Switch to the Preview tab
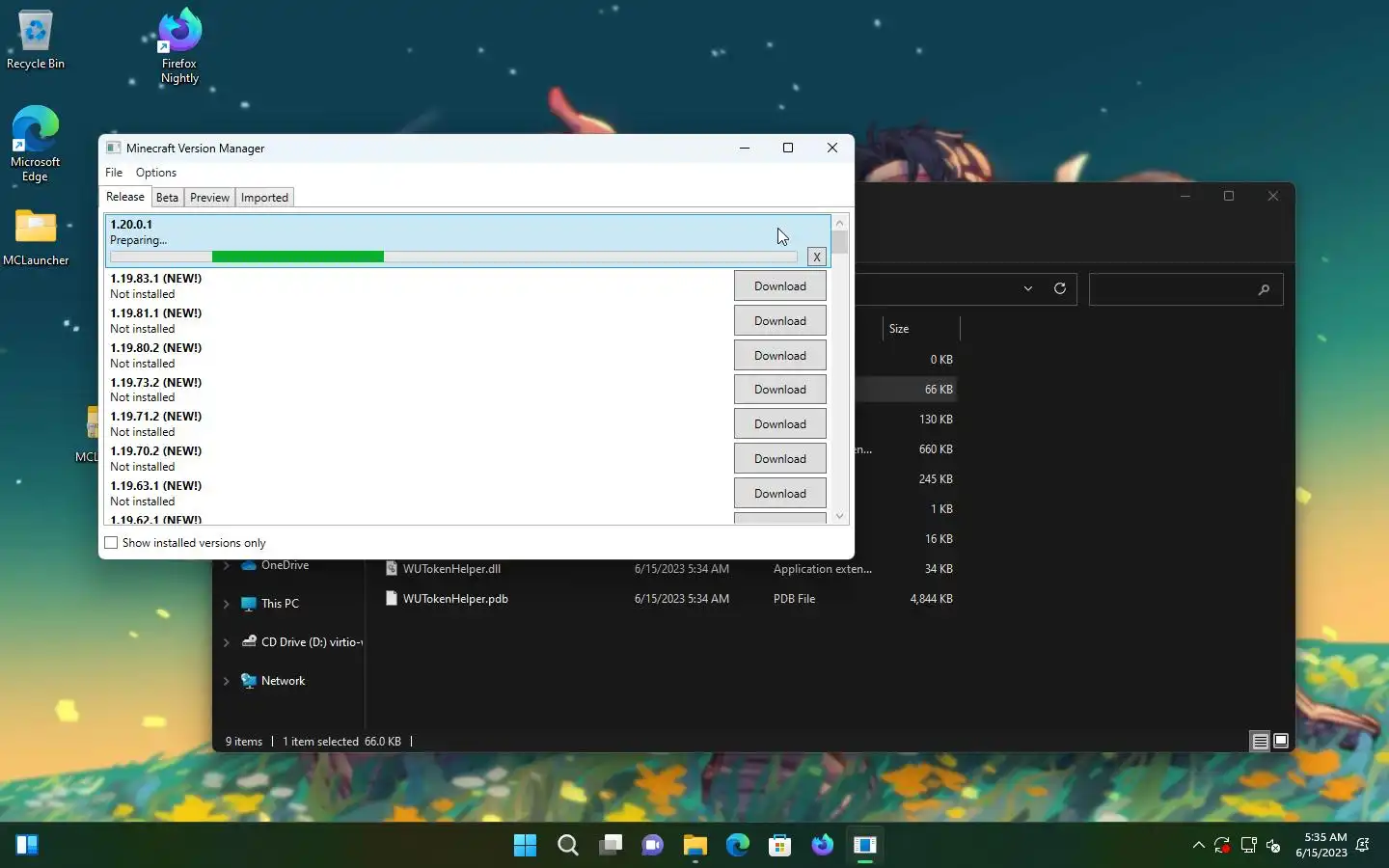Viewport: 1389px width, 868px height. click(x=209, y=198)
